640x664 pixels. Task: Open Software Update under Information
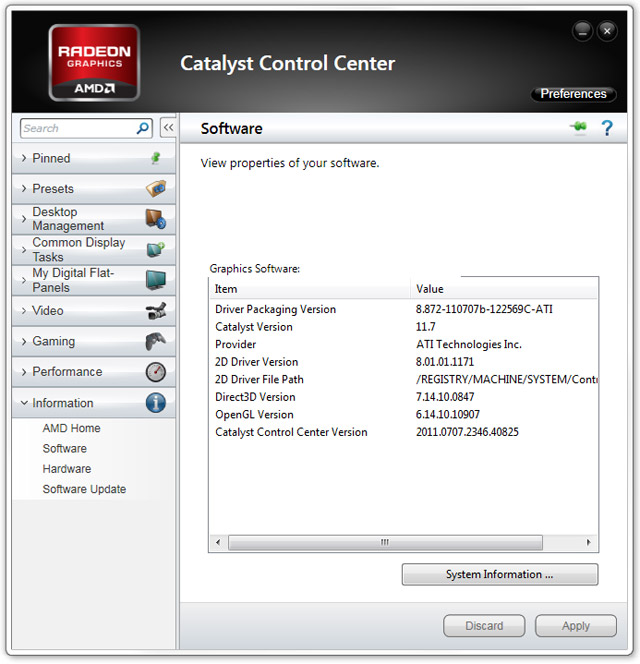(x=84, y=489)
